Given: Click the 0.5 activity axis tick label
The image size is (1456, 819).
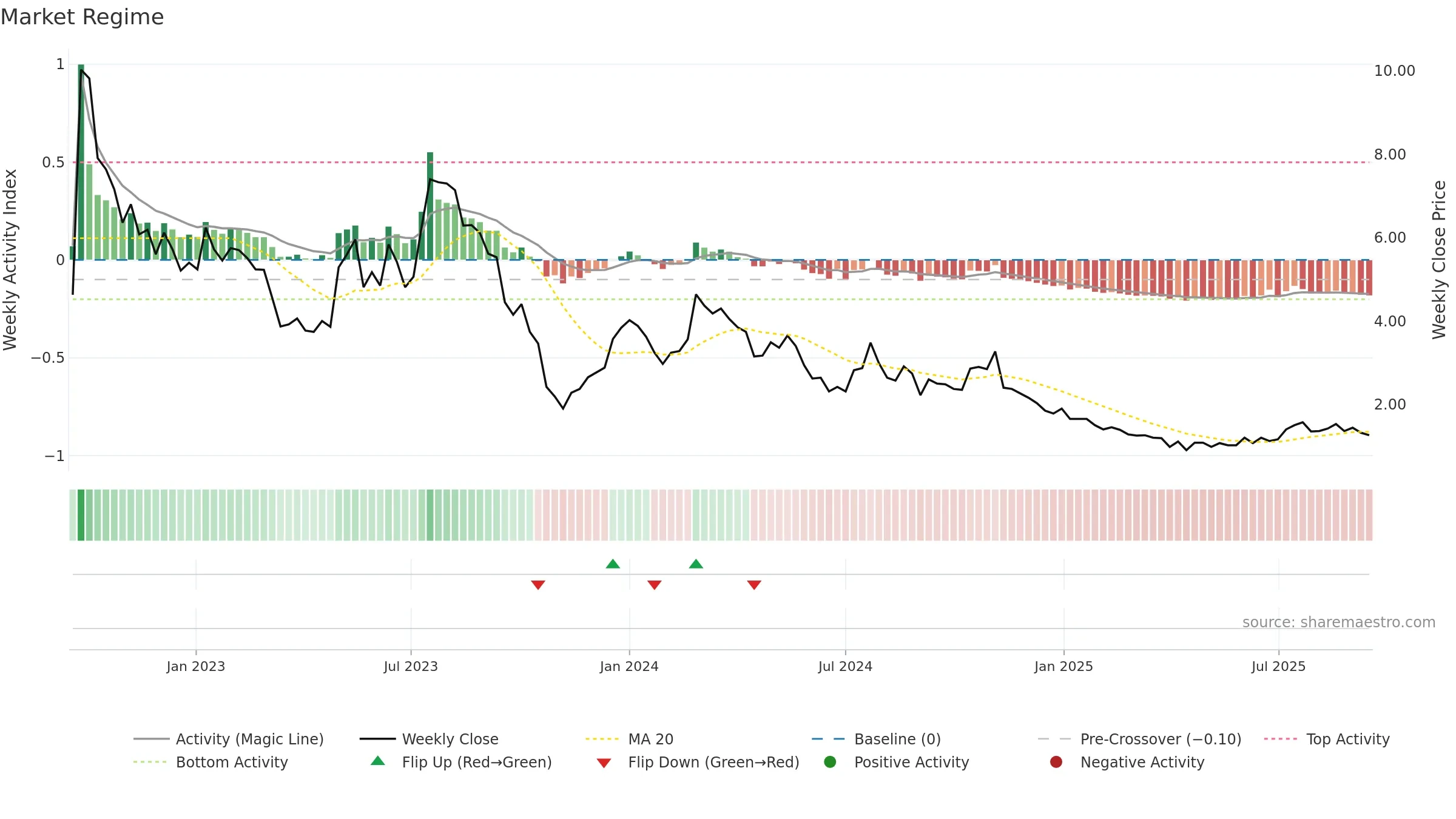Looking at the screenshot, I should click(53, 162).
